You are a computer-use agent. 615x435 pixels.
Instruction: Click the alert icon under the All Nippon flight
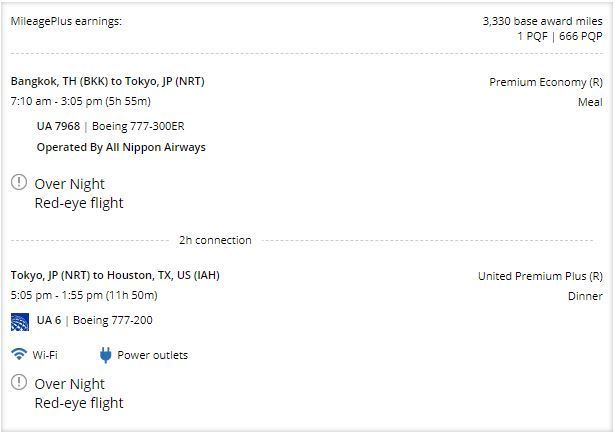(19, 182)
